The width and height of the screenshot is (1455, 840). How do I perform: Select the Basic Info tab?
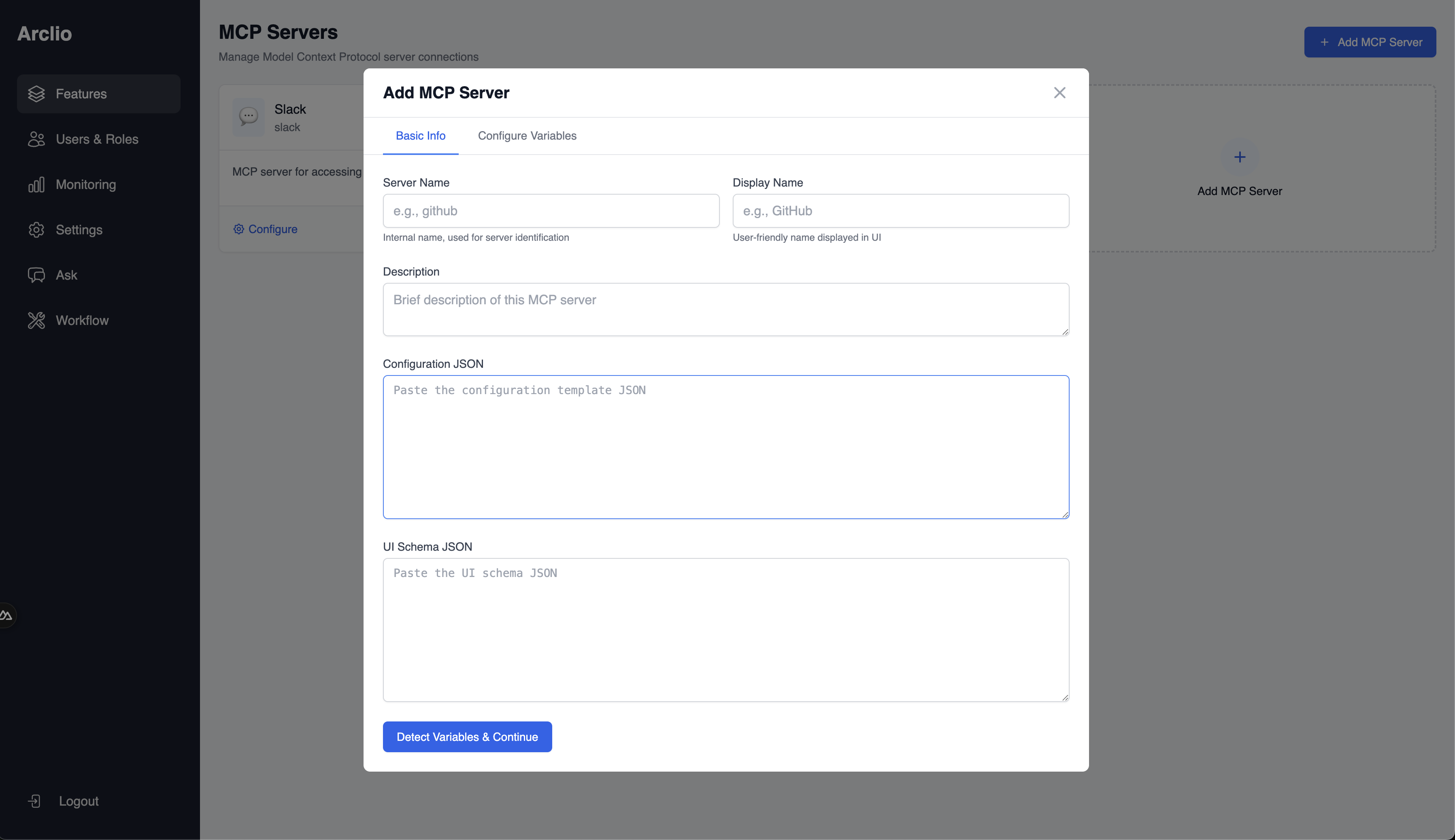(x=420, y=136)
